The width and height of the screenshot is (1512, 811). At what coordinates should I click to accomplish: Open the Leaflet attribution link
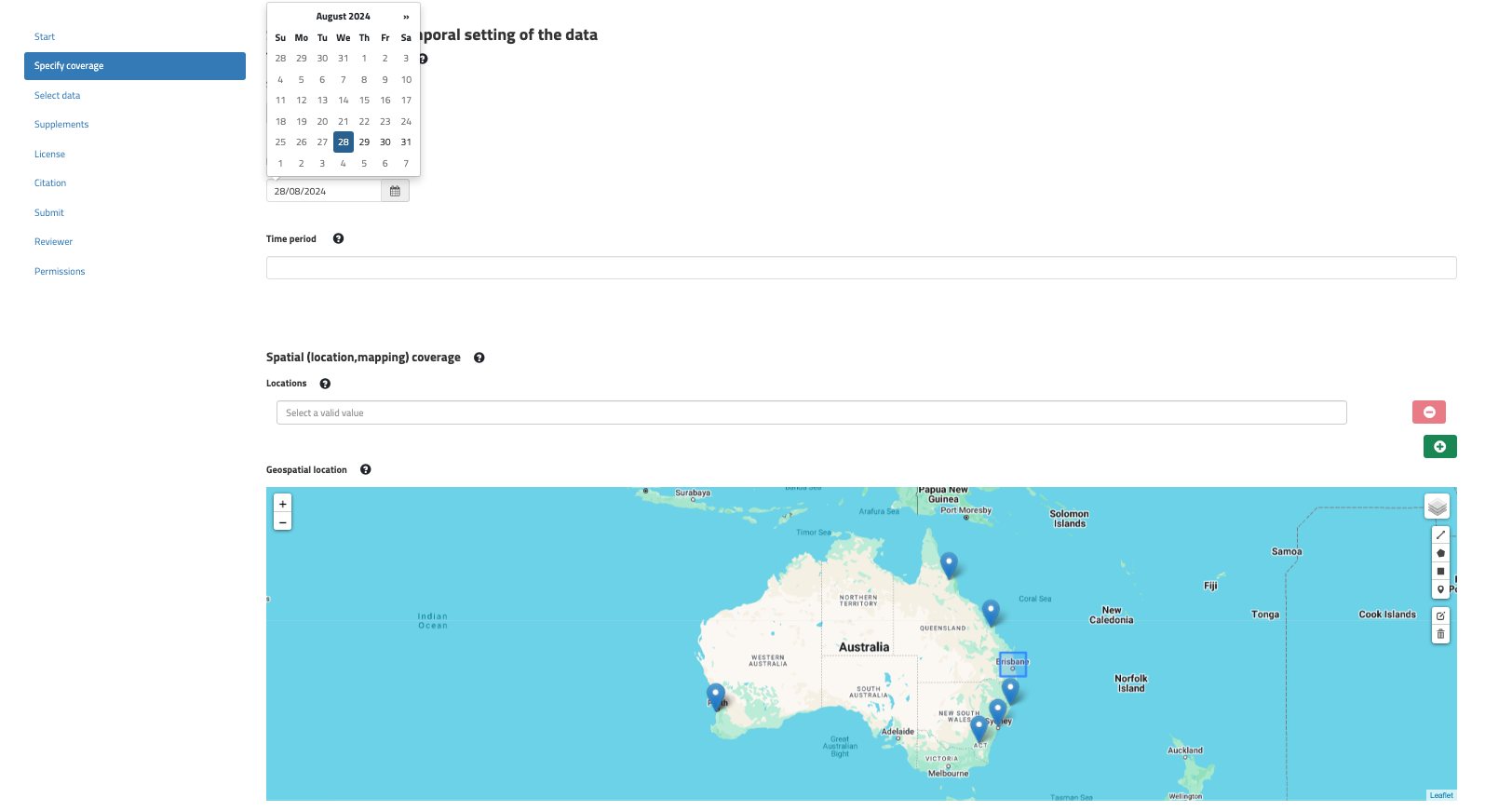(x=1441, y=795)
